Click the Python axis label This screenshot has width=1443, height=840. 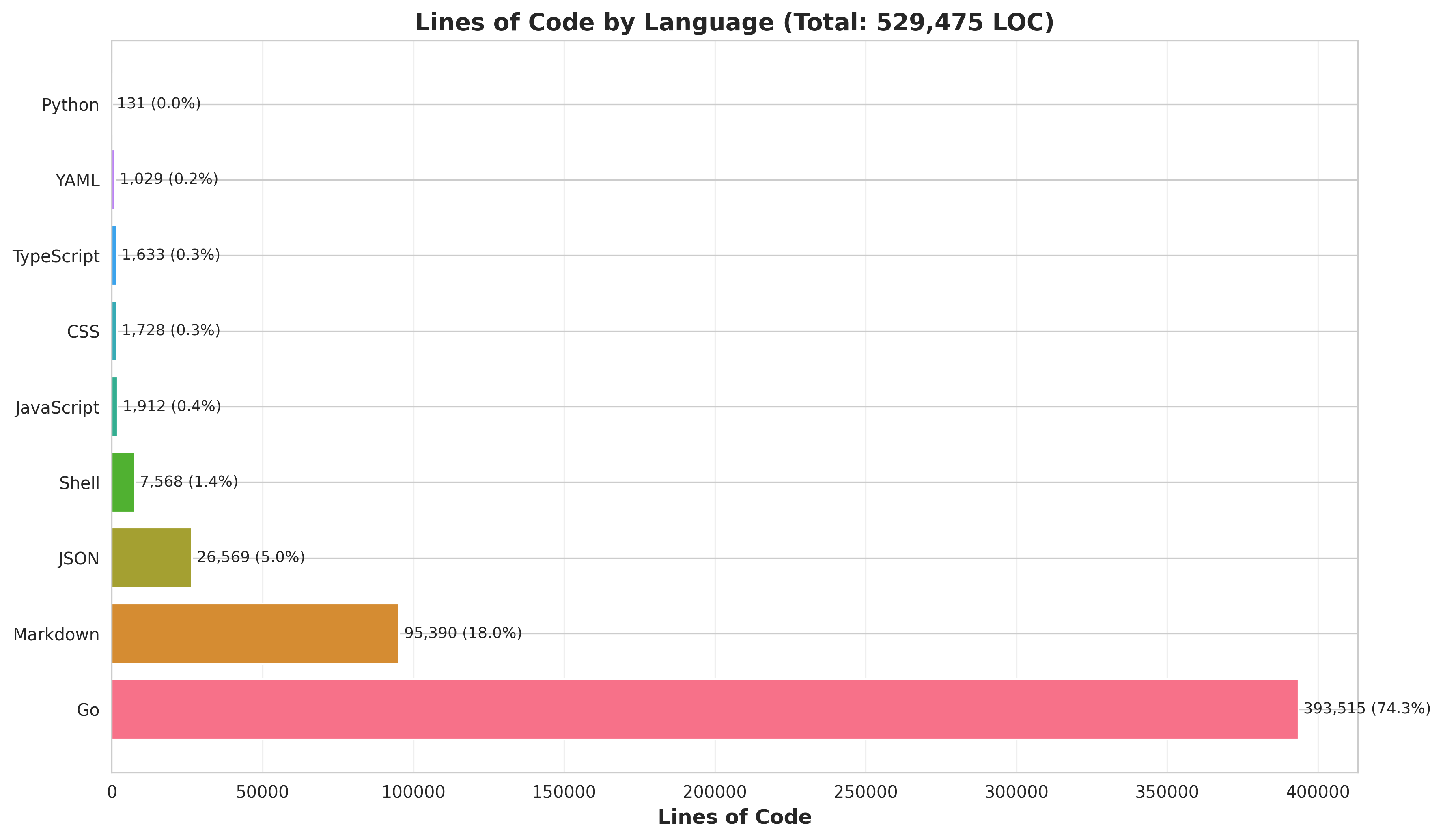pos(71,106)
